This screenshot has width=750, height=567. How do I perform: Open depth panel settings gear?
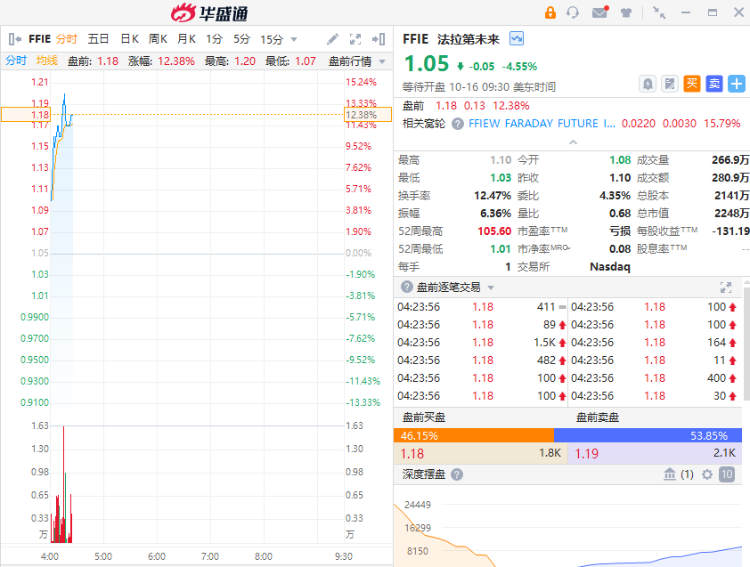click(x=707, y=475)
